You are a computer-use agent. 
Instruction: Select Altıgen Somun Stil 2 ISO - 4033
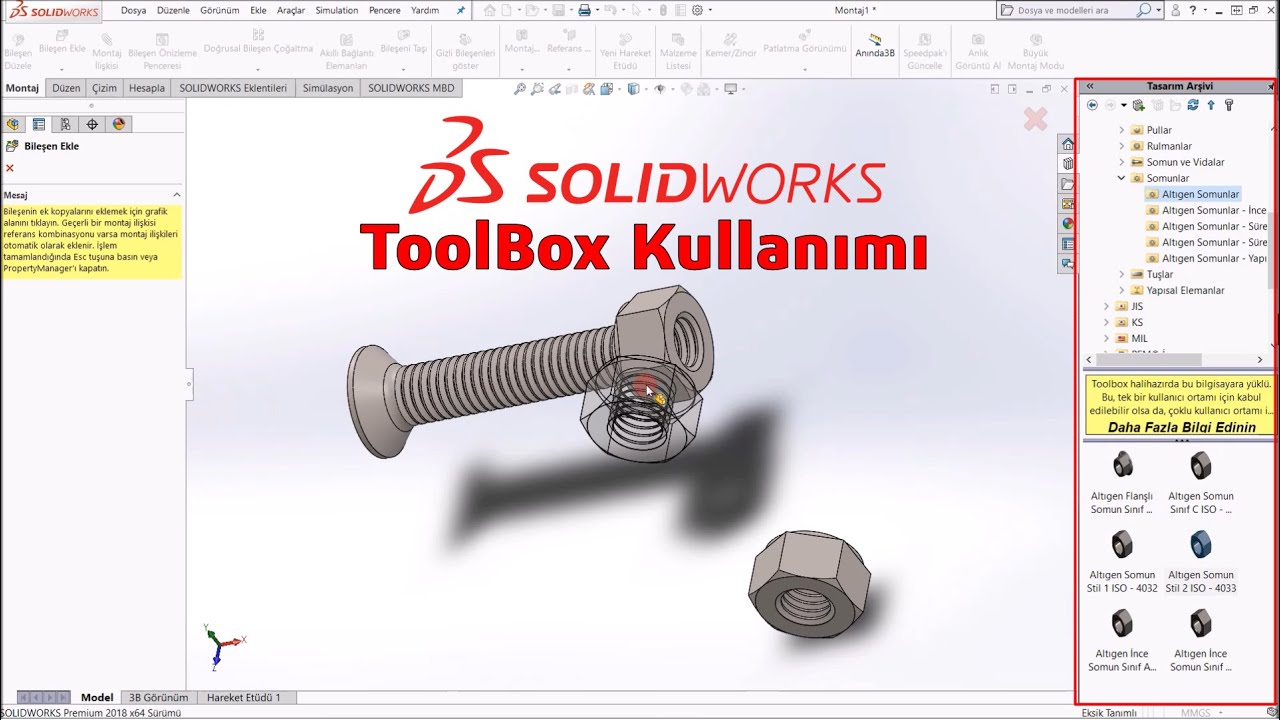(1201, 562)
